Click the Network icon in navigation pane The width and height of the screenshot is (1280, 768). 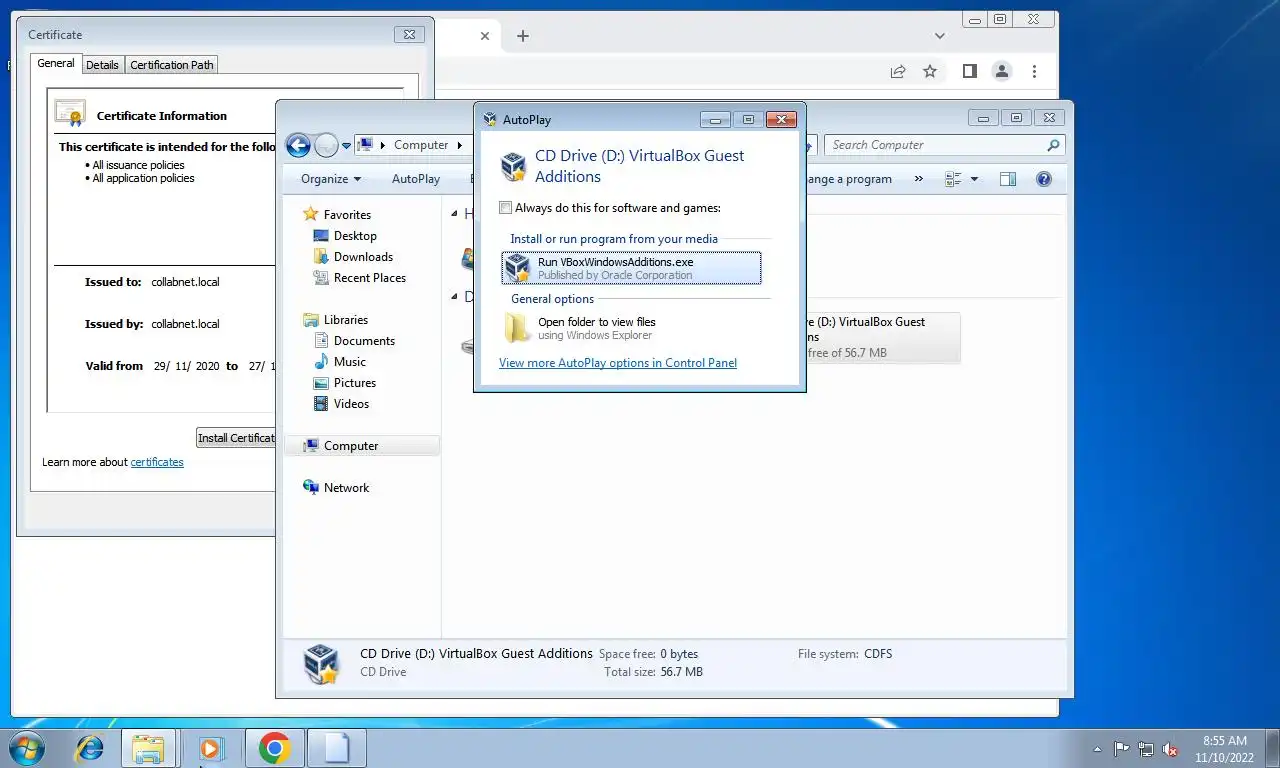311,488
